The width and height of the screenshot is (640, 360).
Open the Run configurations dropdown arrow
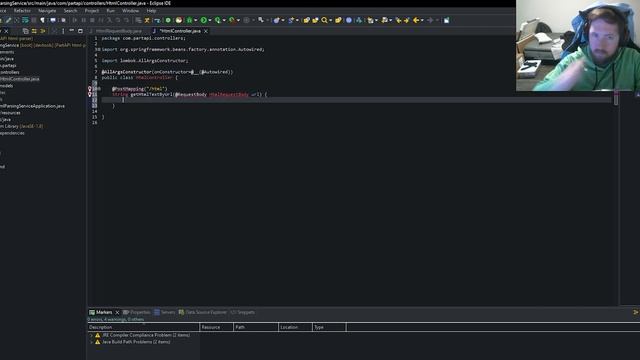tap(210, 20)
